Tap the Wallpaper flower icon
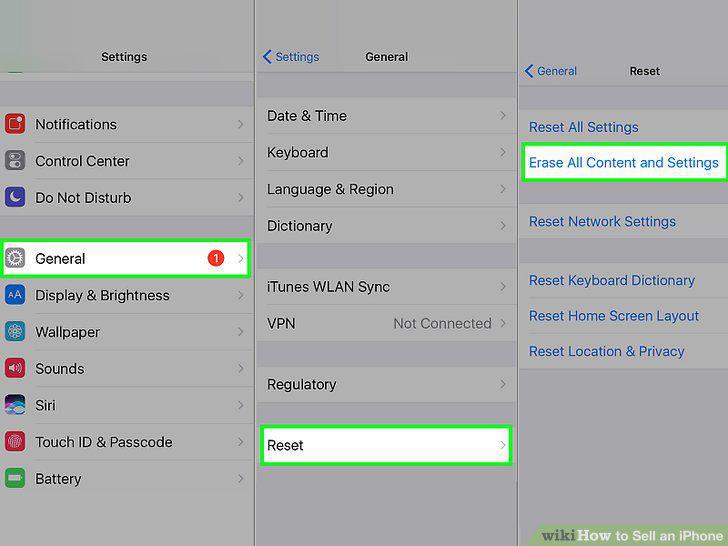 click(15, 332)
